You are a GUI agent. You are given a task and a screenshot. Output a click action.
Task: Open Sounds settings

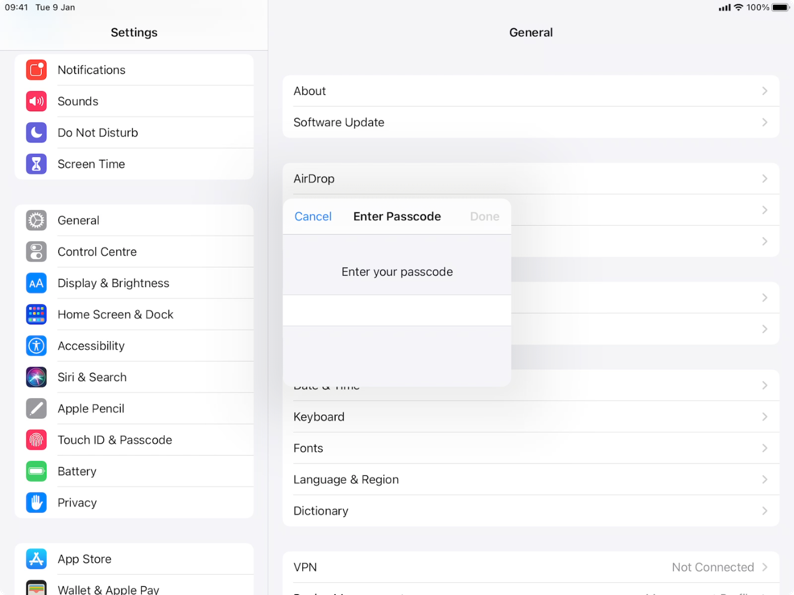(134, 101)
